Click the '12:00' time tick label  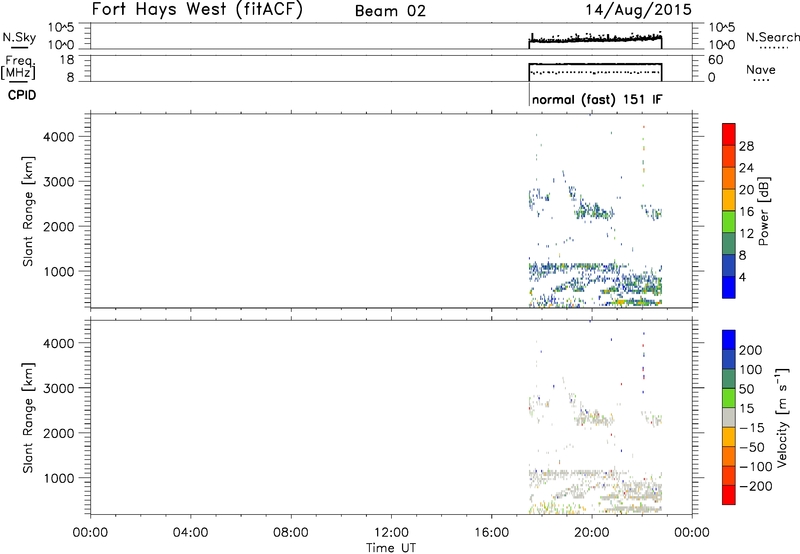[391, 533]
